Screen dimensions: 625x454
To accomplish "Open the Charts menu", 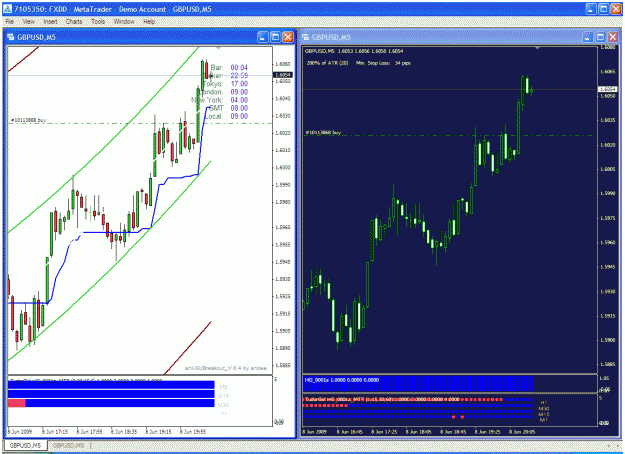I will (74, 22).
